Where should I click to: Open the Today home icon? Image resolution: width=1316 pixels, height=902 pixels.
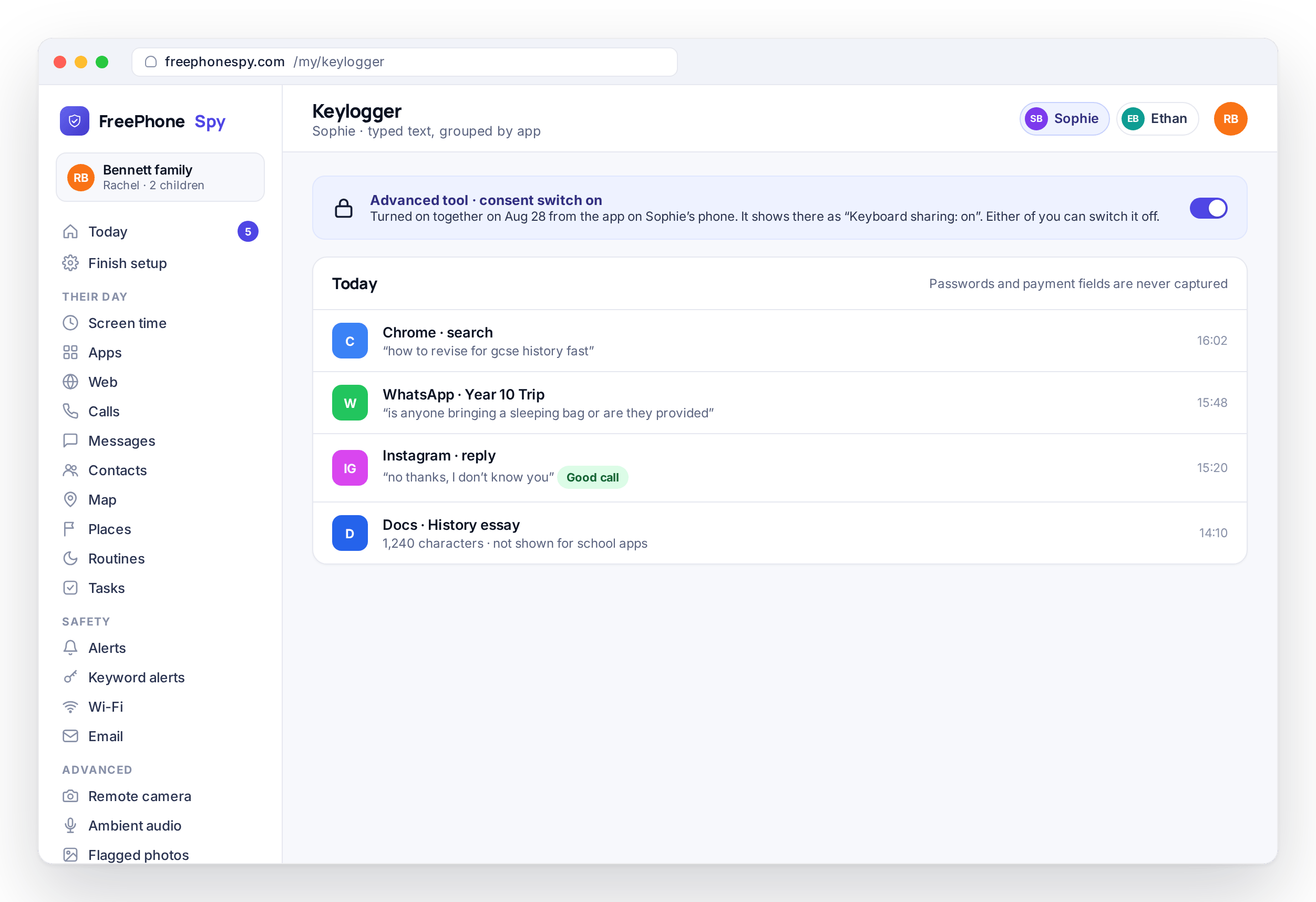coord(70,232)
